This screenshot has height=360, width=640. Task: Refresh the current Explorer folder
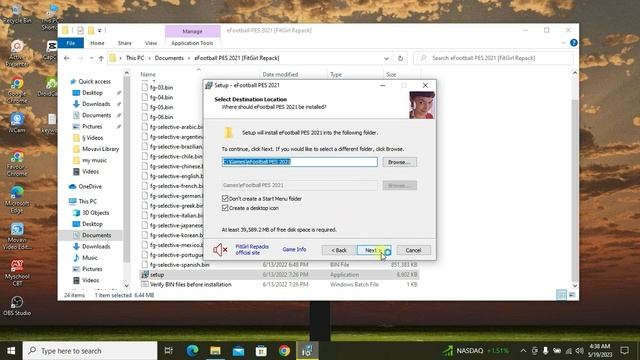point(400,58)
